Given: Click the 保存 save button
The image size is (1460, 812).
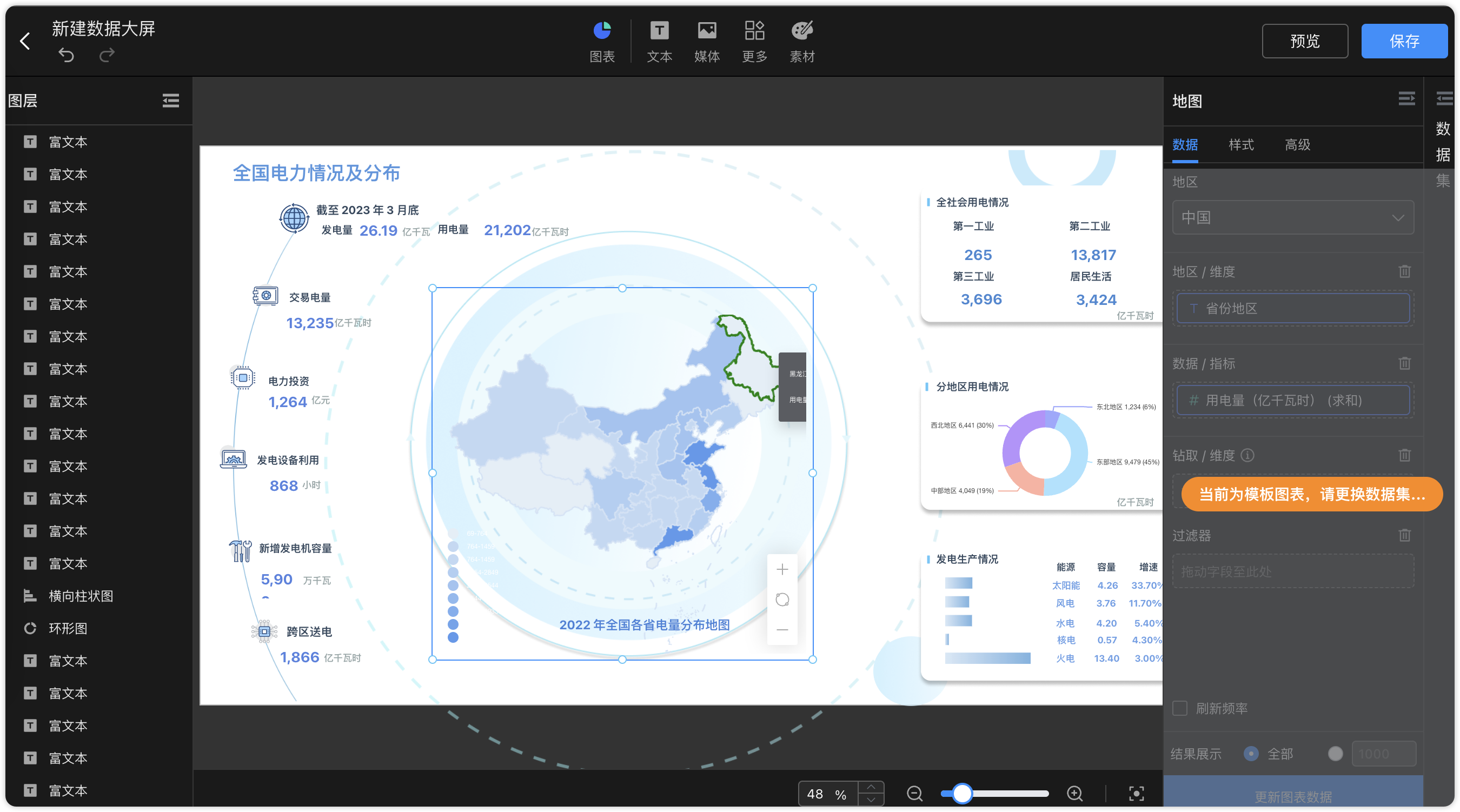Looking at the screenshot, I should 1404,41.
